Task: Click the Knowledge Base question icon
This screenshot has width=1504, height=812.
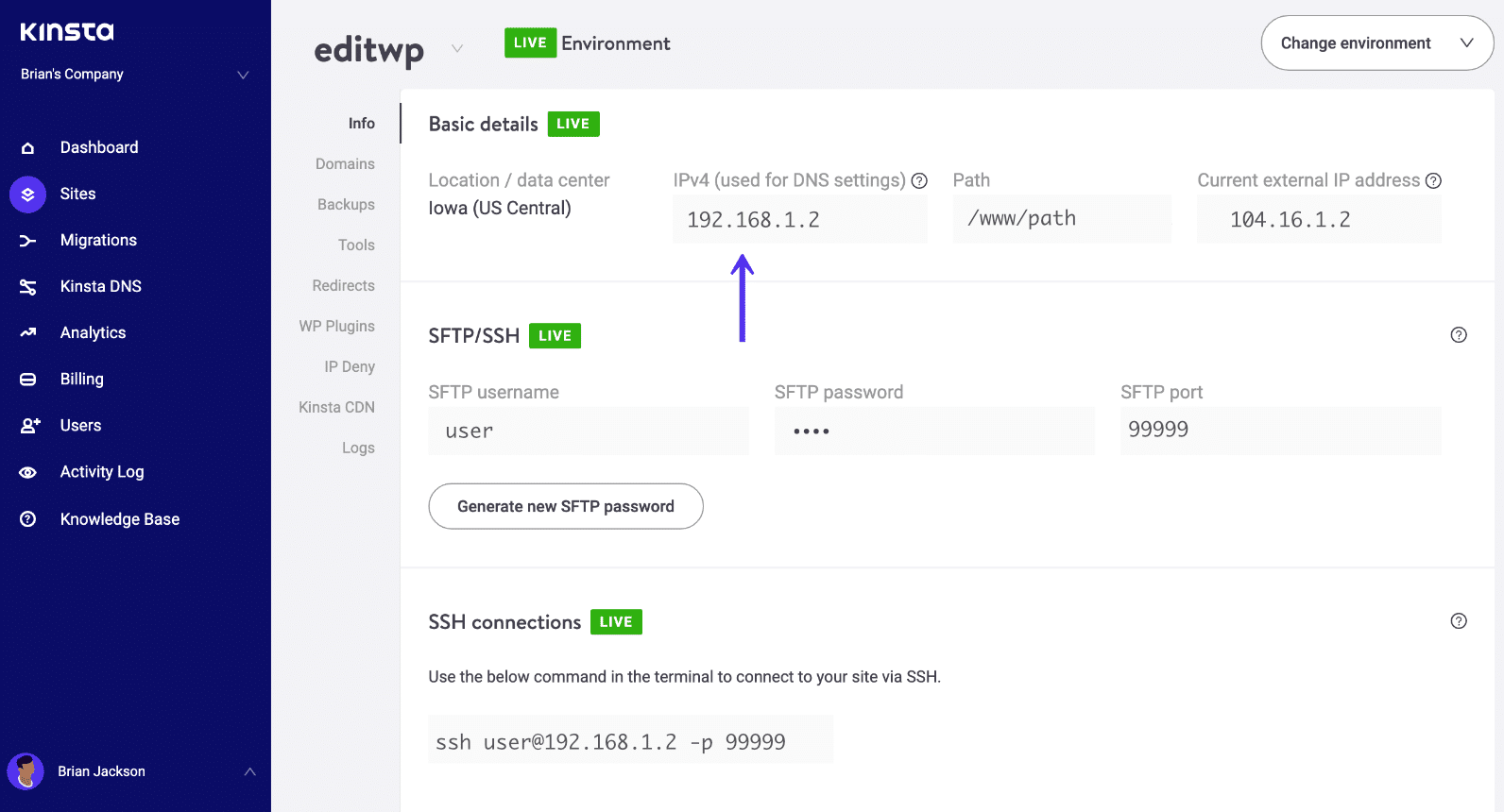Action: click(x=28, y=519)
